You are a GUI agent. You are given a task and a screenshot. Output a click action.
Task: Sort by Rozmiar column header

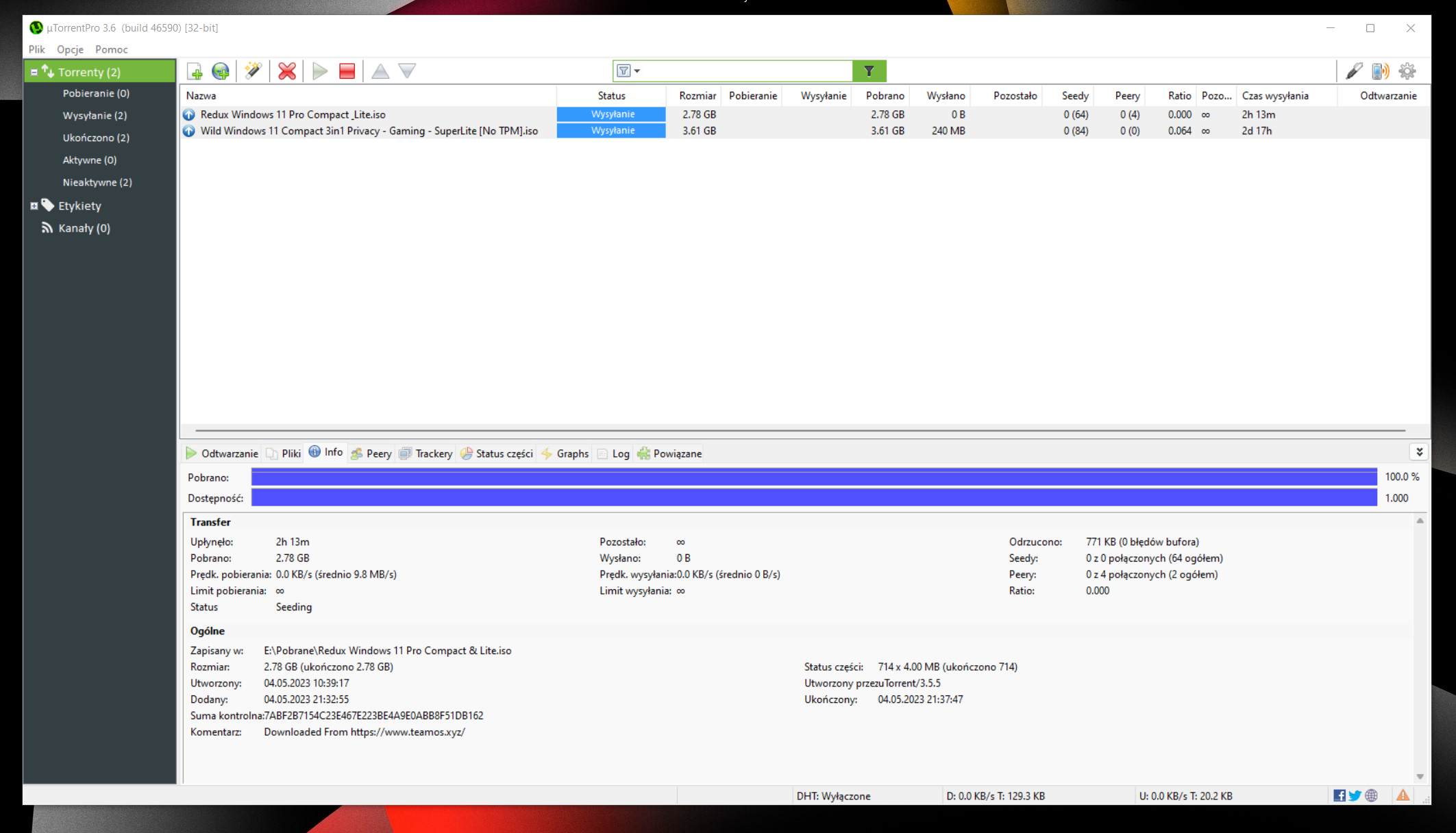(693, 96)
